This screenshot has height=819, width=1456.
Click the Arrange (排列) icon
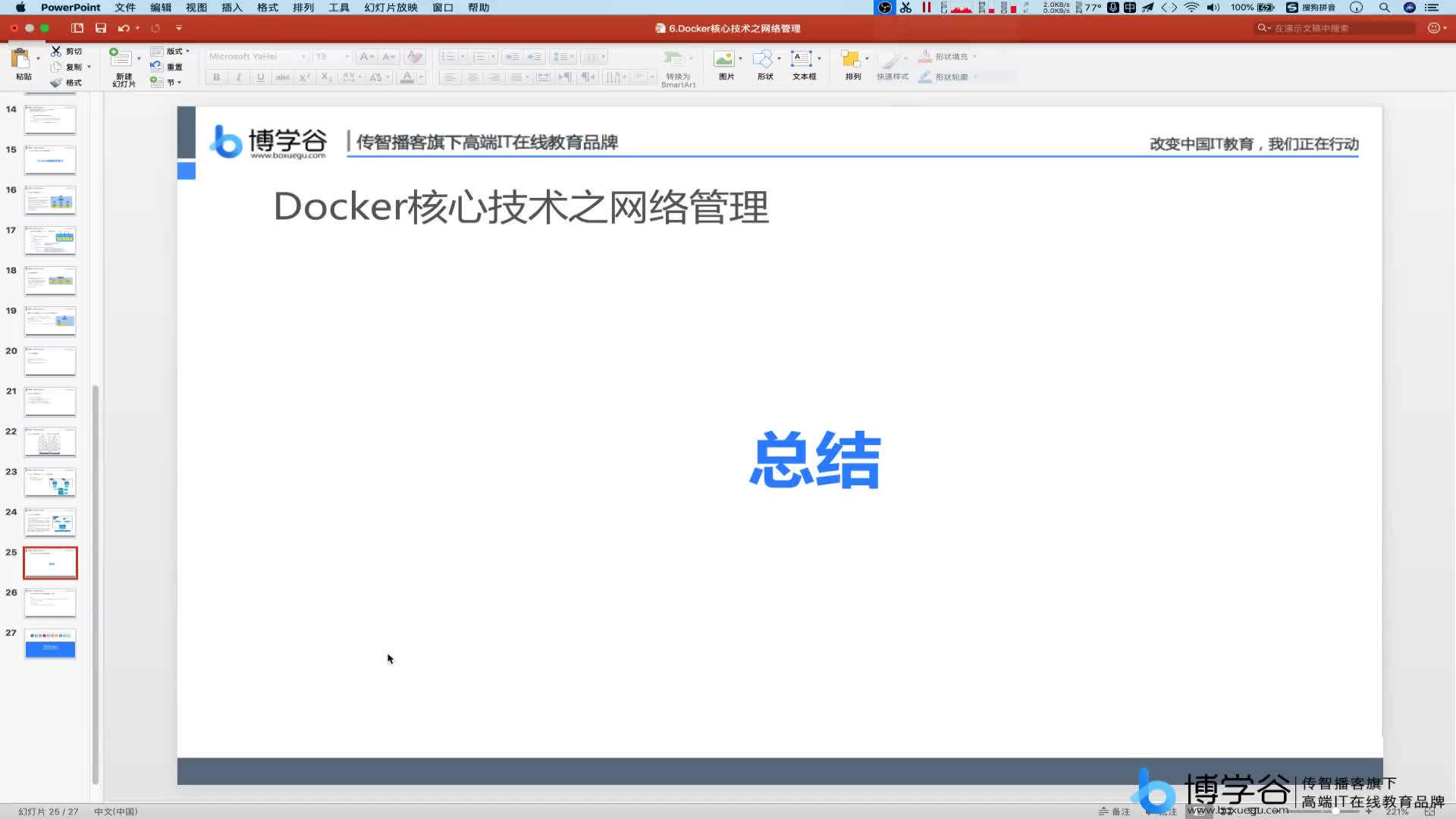click(x=850, y=58)
